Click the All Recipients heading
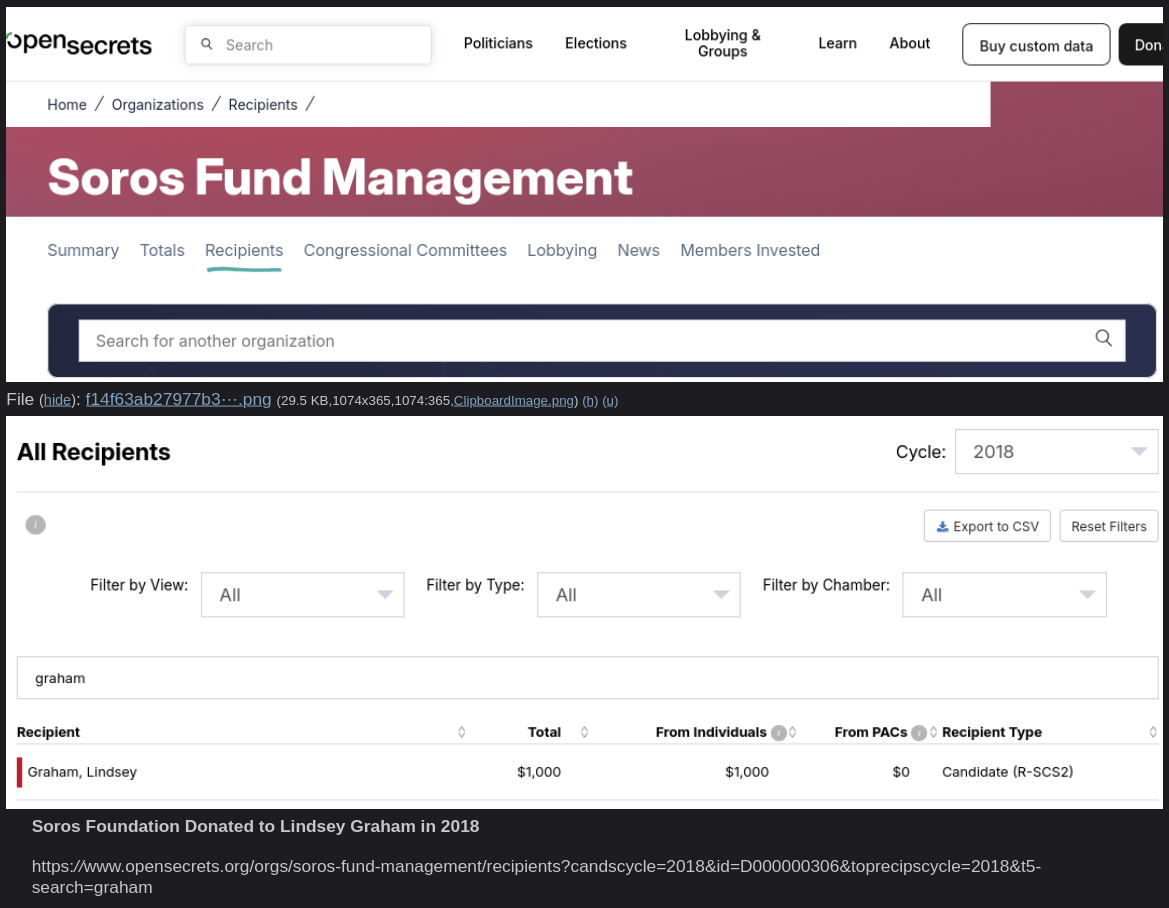 point(94,452)
